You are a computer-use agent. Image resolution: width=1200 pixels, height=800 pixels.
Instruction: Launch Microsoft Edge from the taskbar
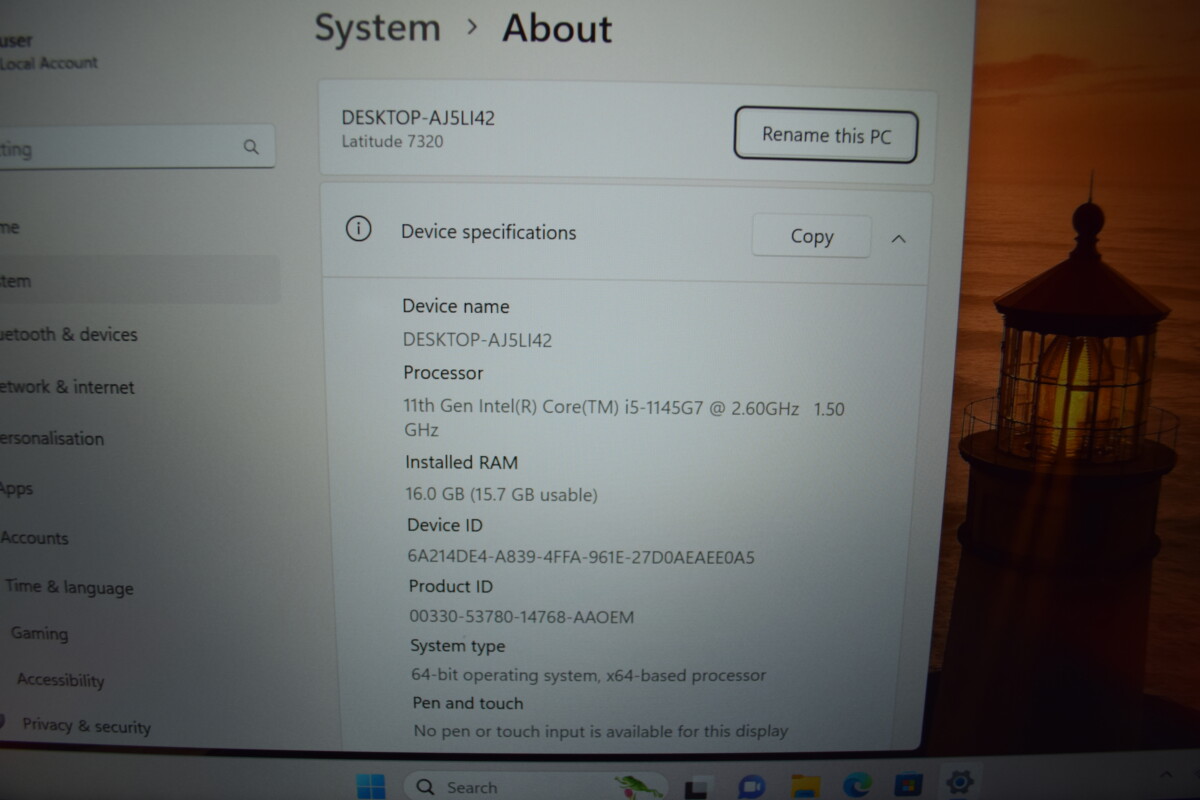pyautogui.click(x=857, y=785)
